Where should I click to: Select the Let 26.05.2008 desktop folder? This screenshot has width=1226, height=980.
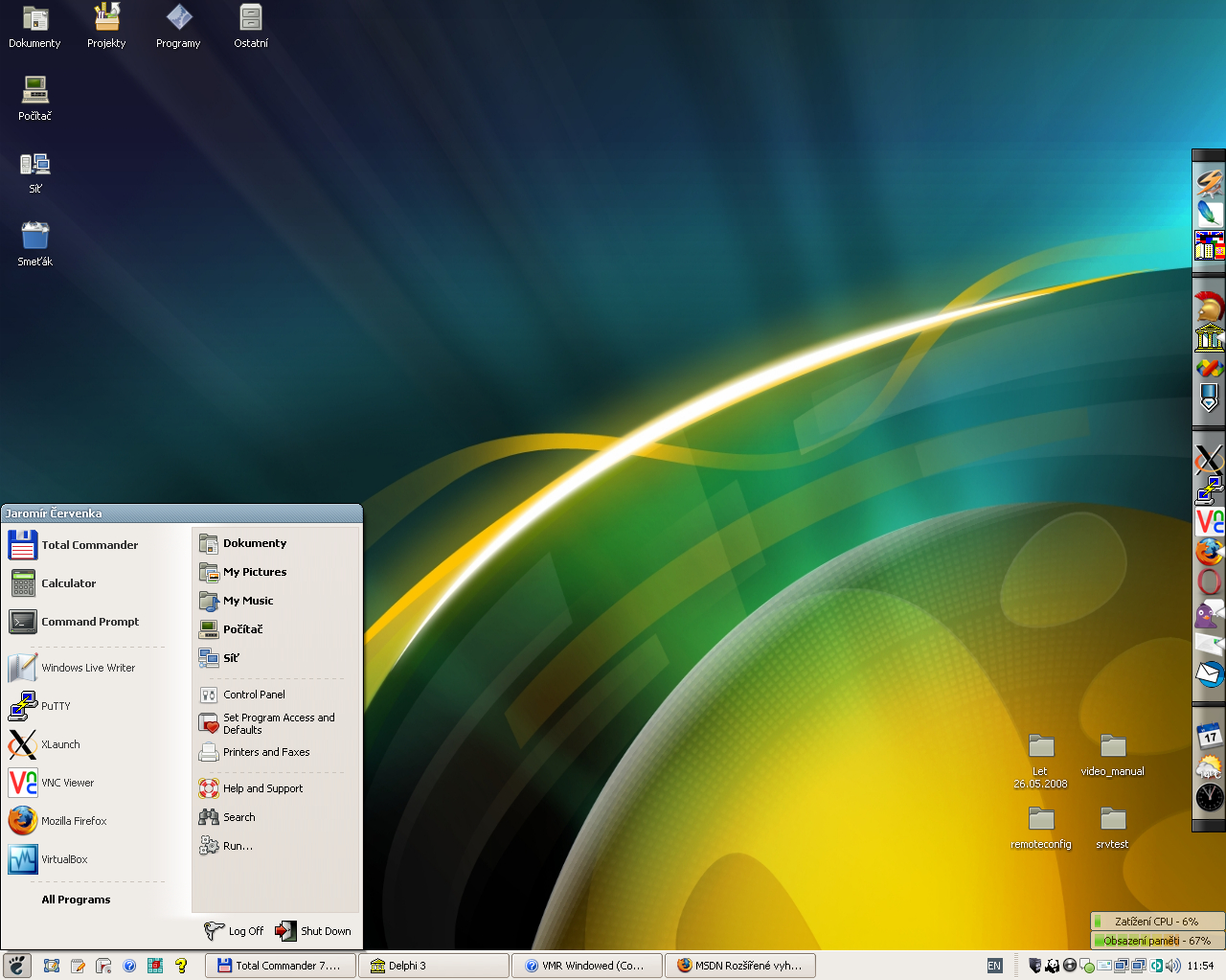click(x=1041, y=761)
